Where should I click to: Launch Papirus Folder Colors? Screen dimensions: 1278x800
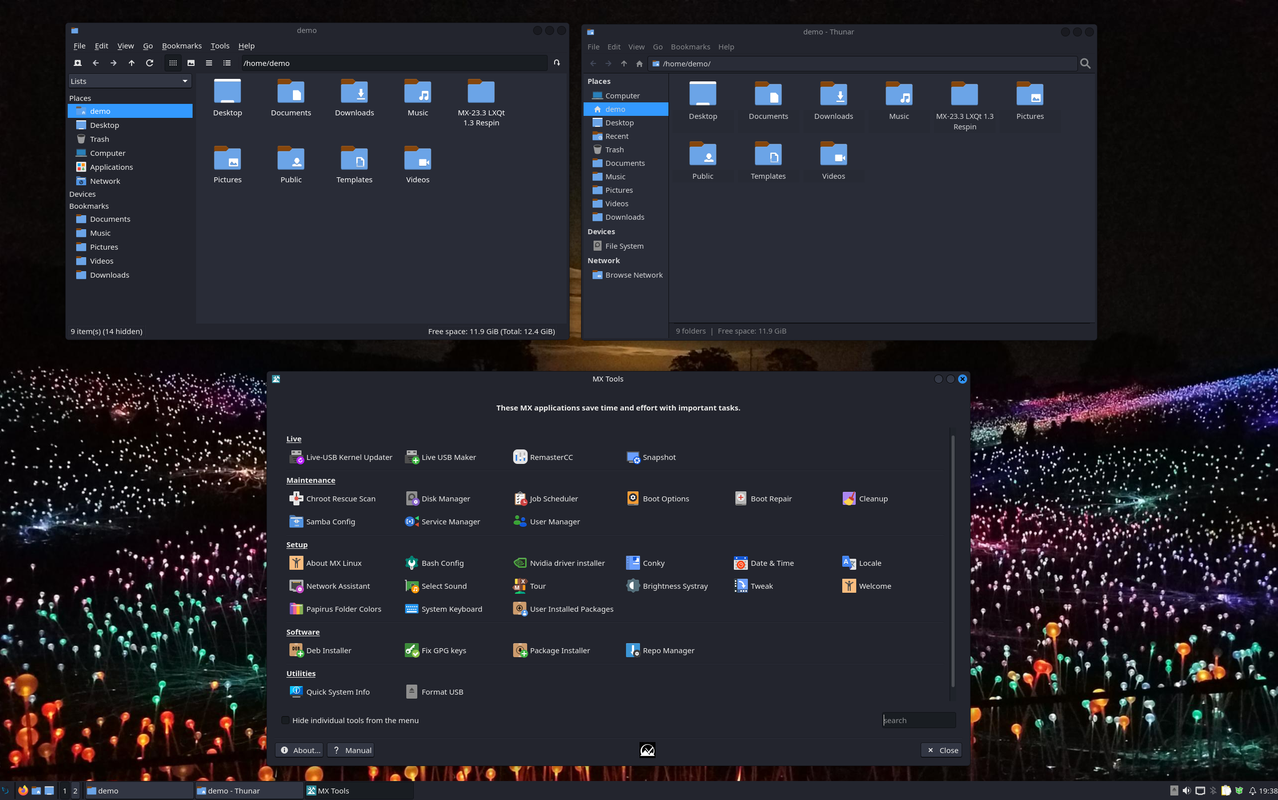click(335, 609)
